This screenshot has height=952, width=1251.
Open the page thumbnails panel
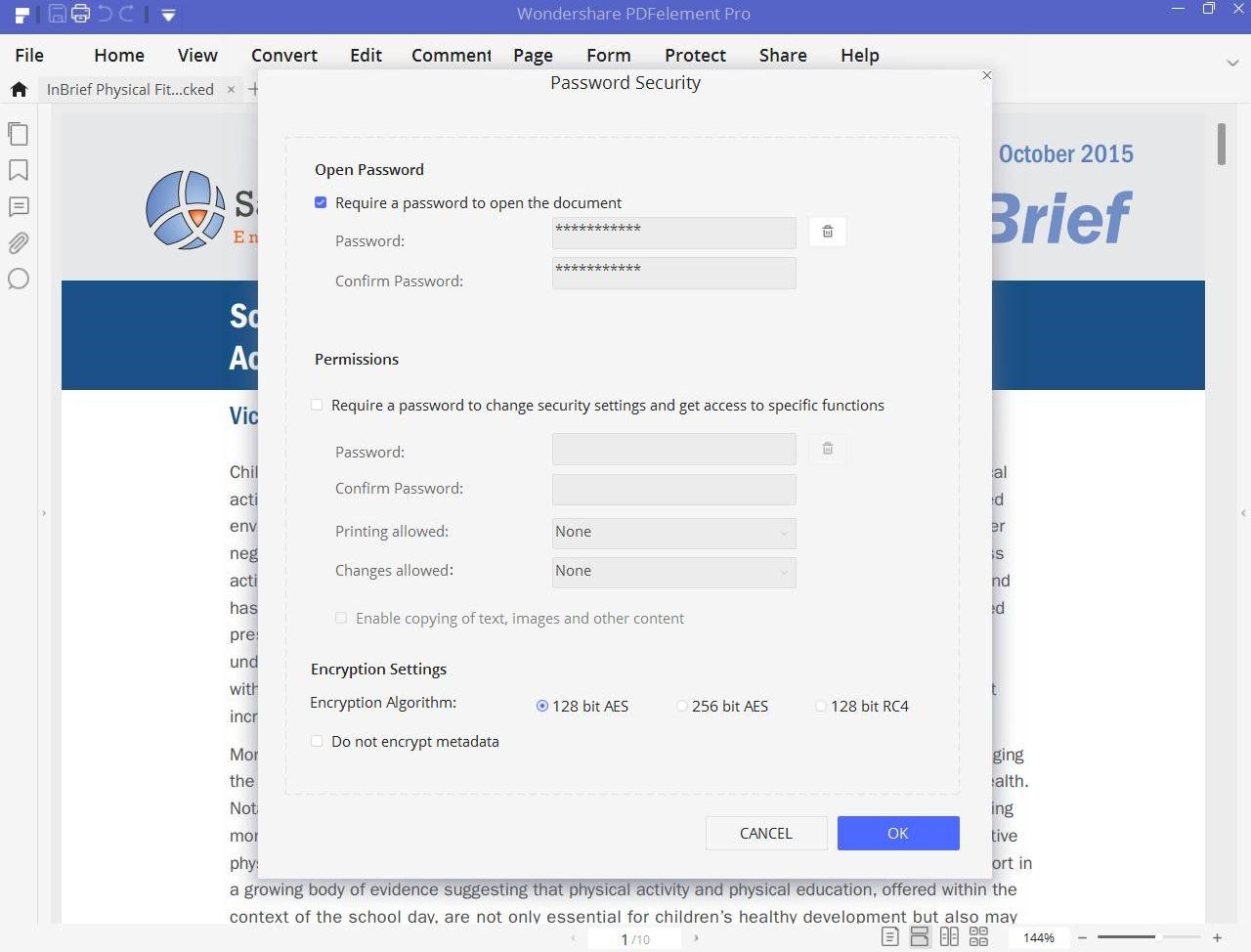click(18, 134)
